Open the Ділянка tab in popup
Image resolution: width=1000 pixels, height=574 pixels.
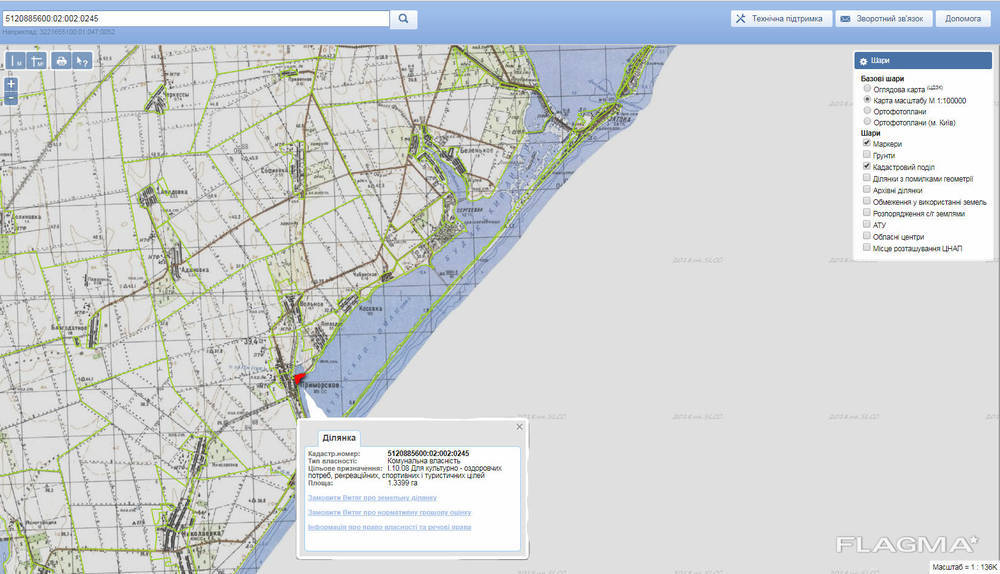339,438
